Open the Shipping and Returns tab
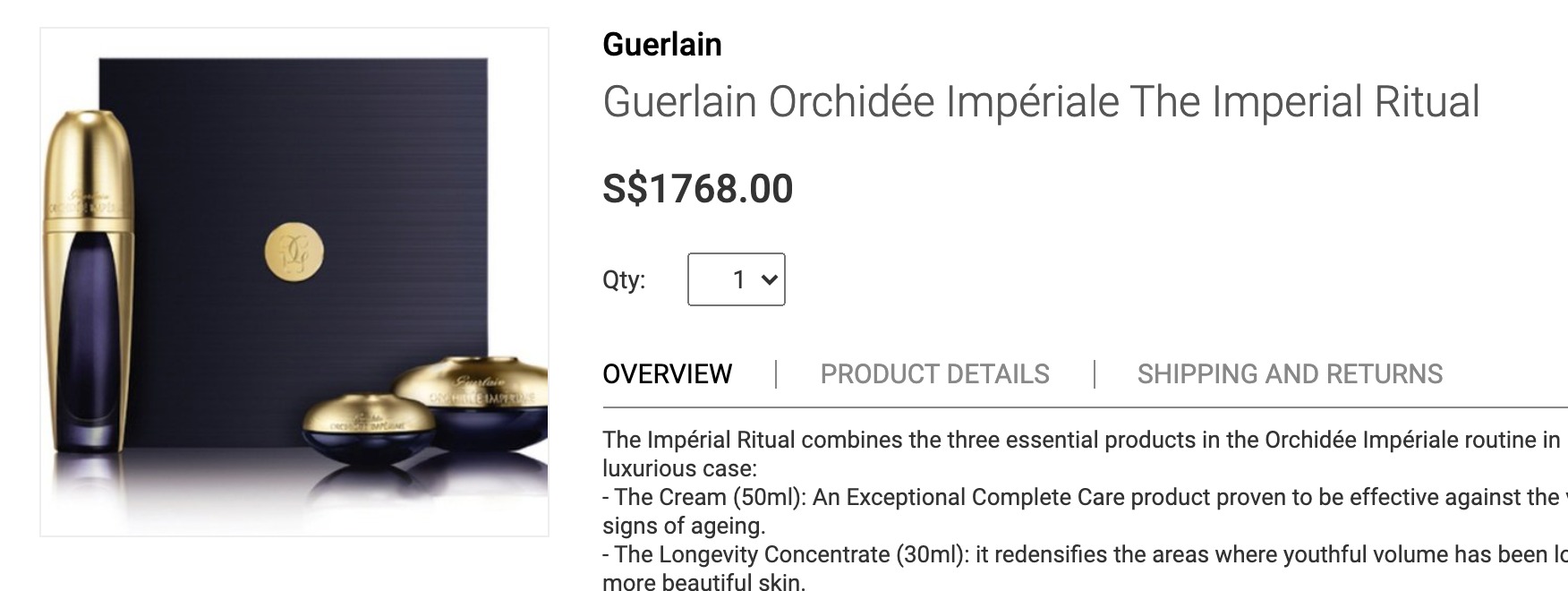This screenshot has height=591, width=1568. click(1289, 373)
